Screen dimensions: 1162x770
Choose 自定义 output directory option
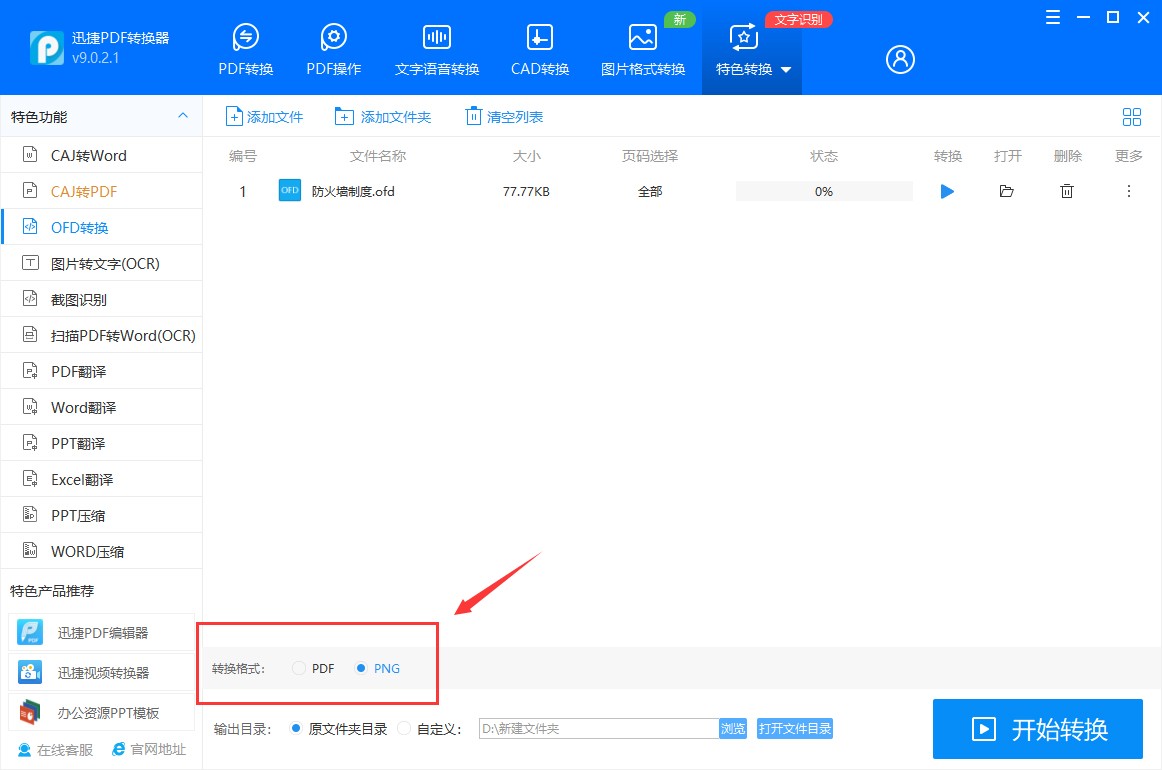pos(403,728)
